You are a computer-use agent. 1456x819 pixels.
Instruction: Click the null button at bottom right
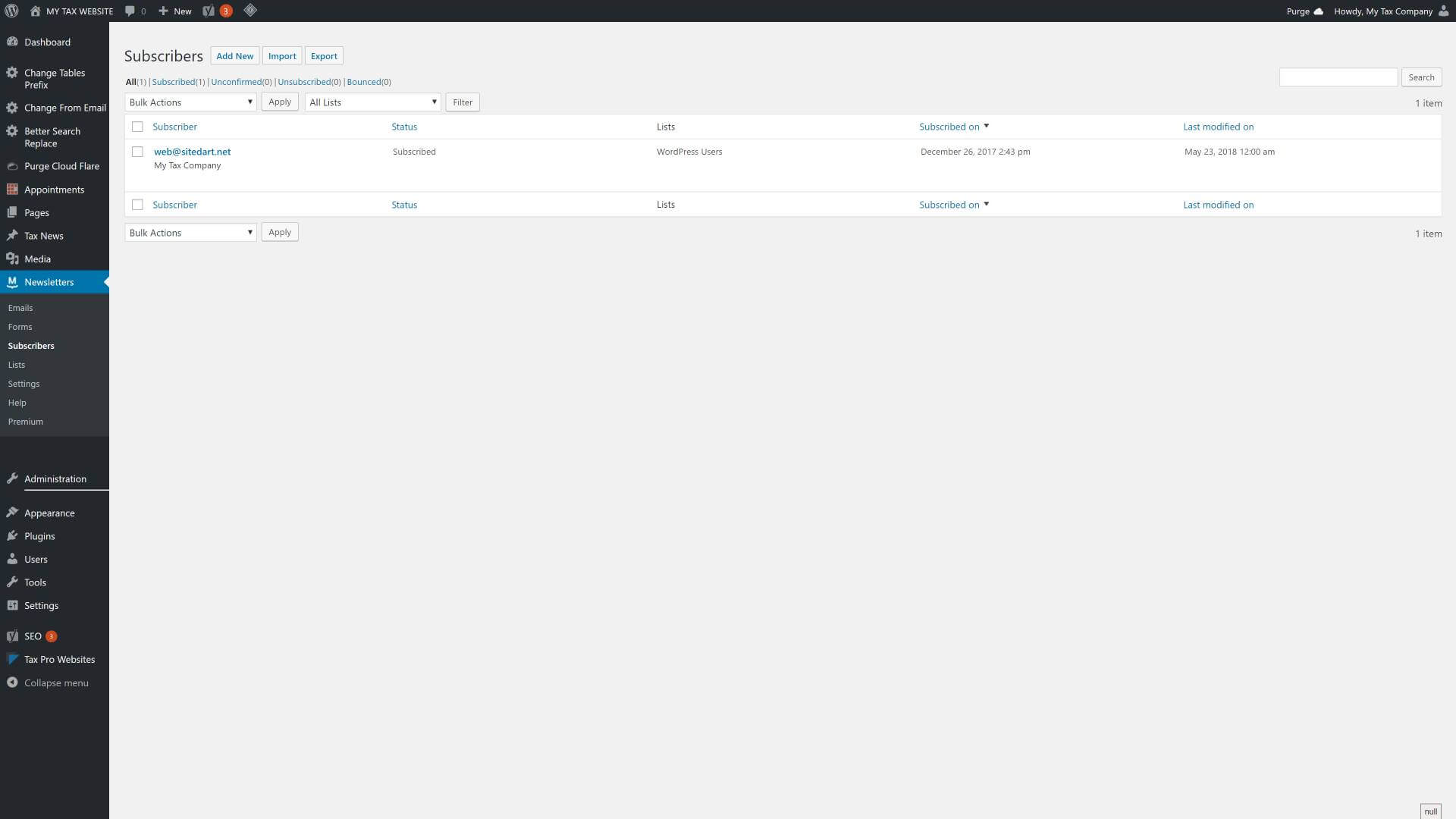(1430, 811)
